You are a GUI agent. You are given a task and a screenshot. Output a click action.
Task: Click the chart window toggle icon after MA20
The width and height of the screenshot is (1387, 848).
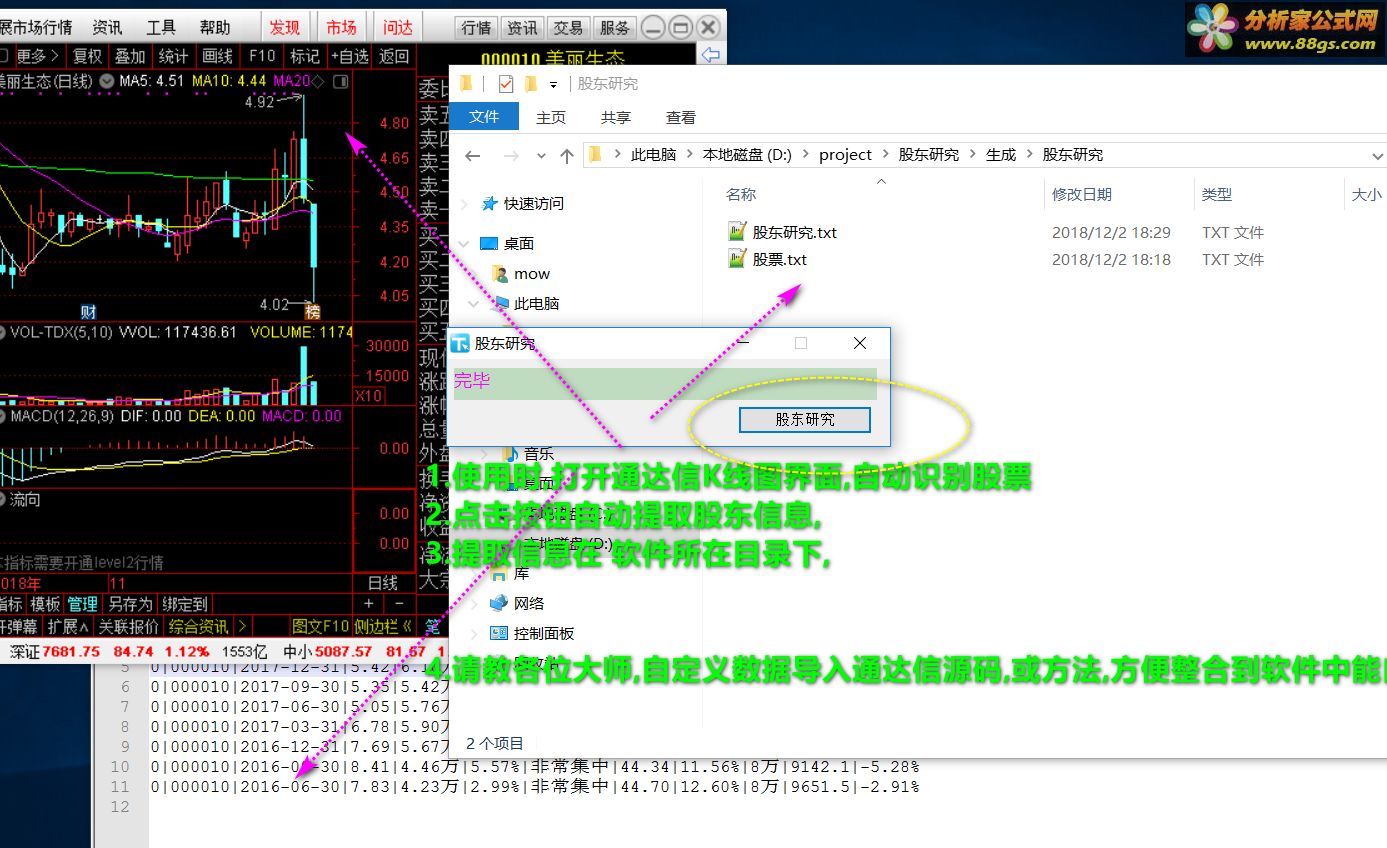(341, 81)
